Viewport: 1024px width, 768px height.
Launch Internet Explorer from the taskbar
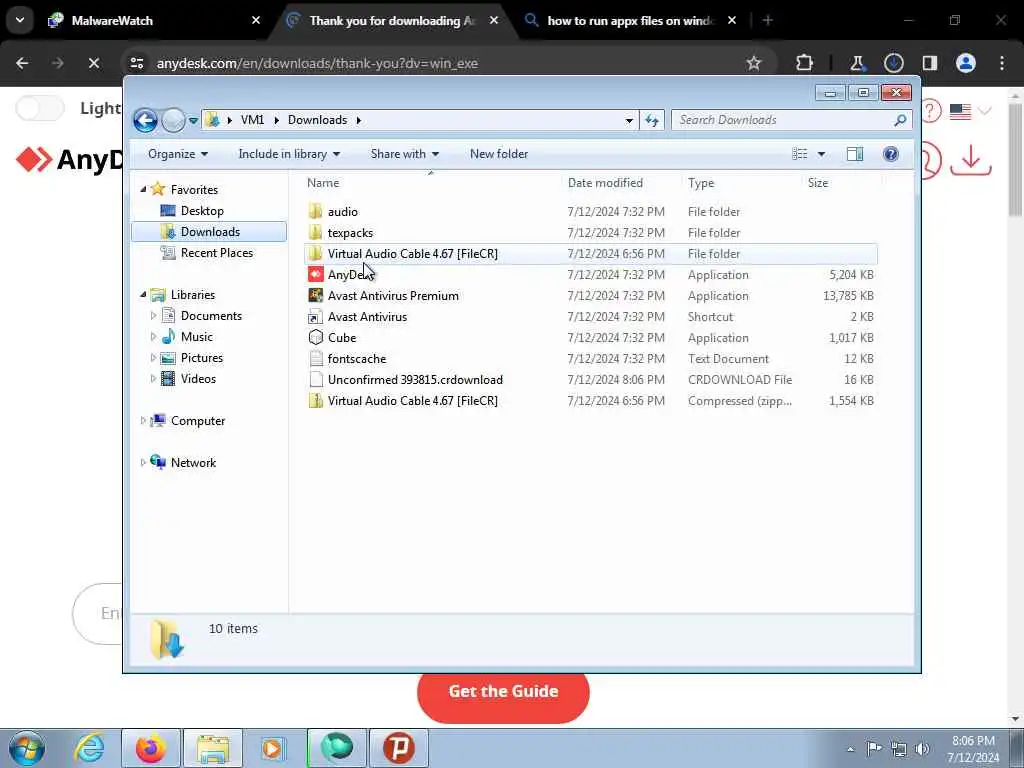89,748
